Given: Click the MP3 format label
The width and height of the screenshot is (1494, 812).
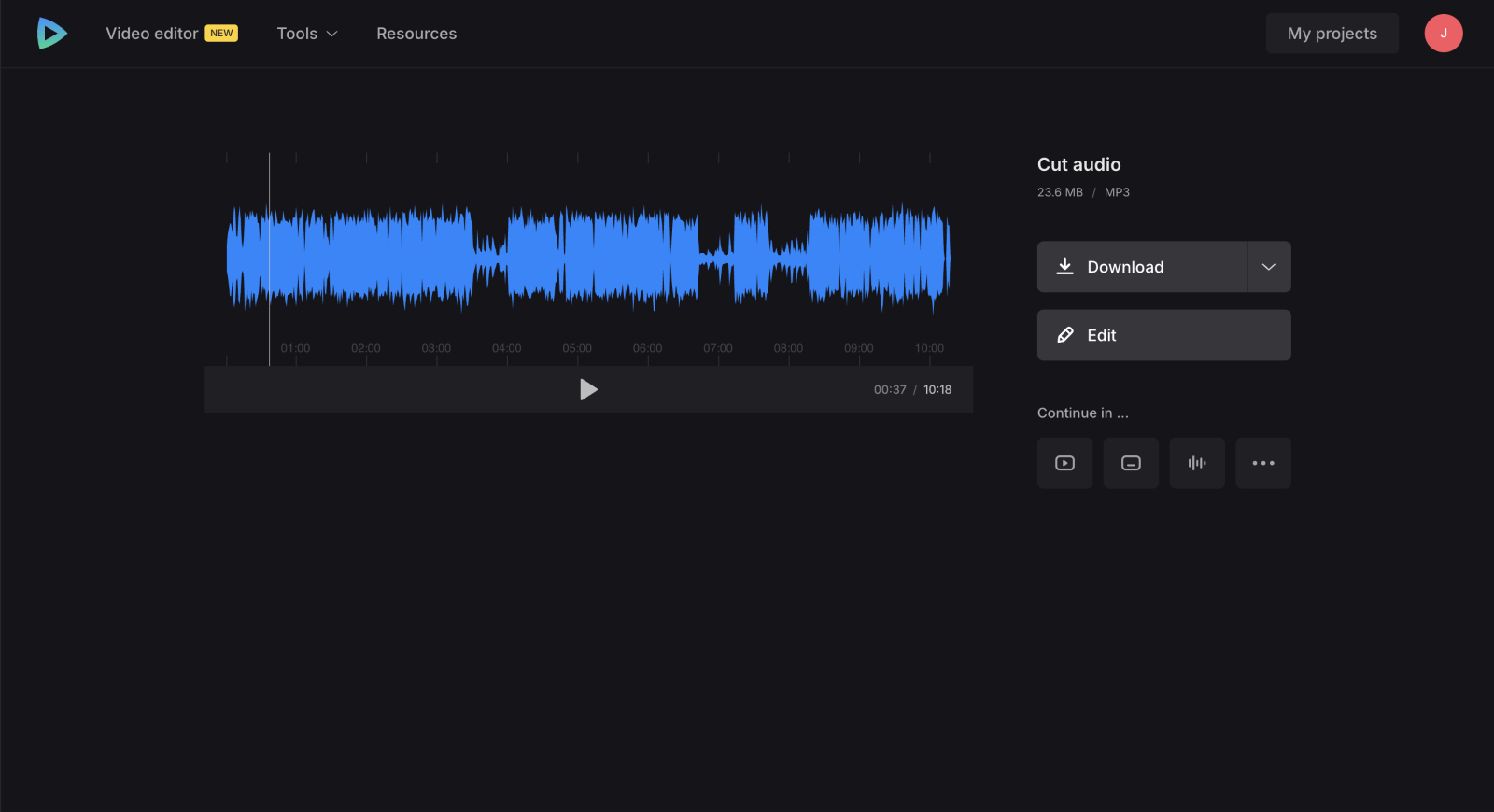Looking at the screenshot, I should pos(1117,192).
